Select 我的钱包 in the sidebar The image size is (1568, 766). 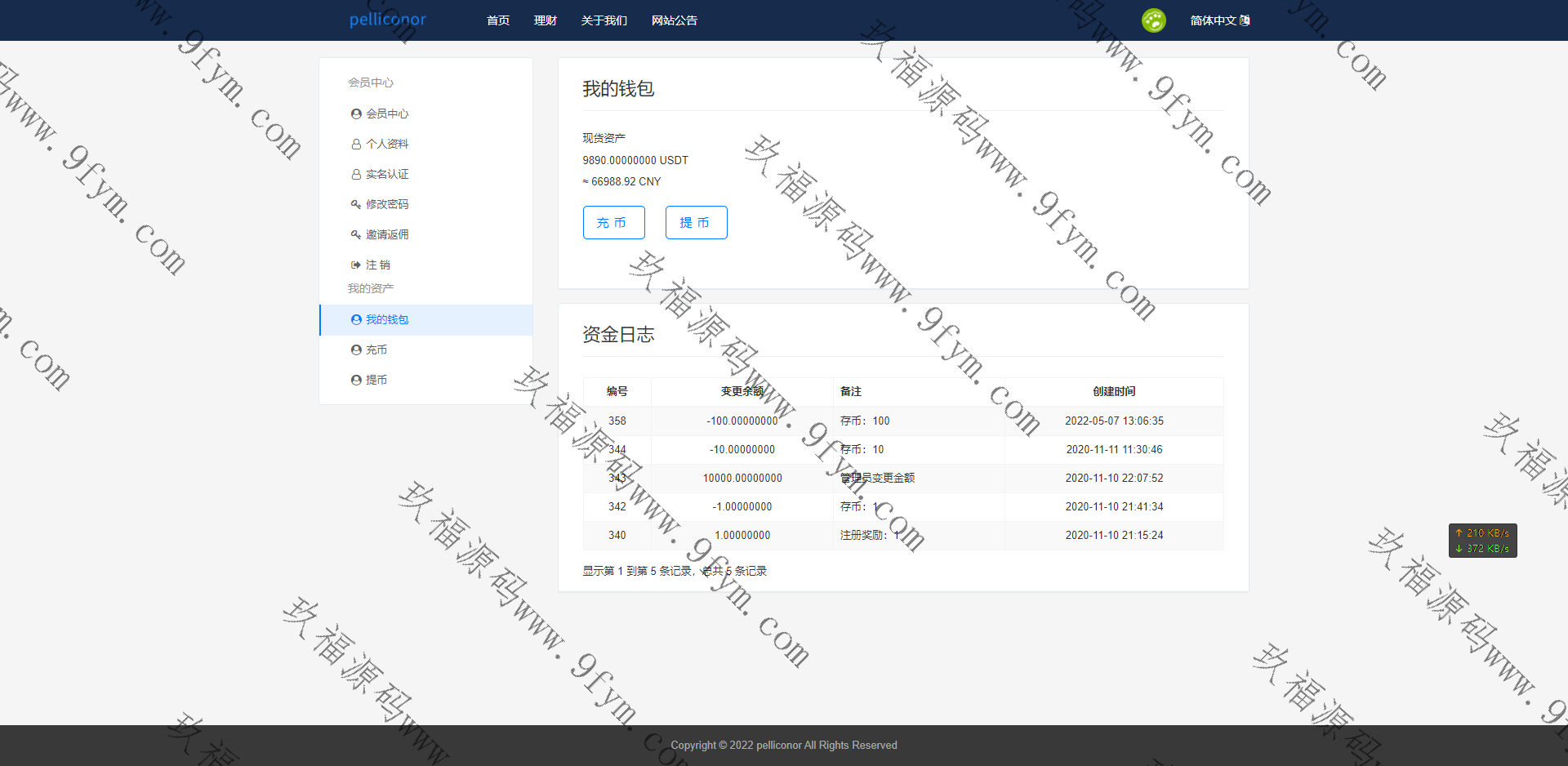(x=387, y=319)
